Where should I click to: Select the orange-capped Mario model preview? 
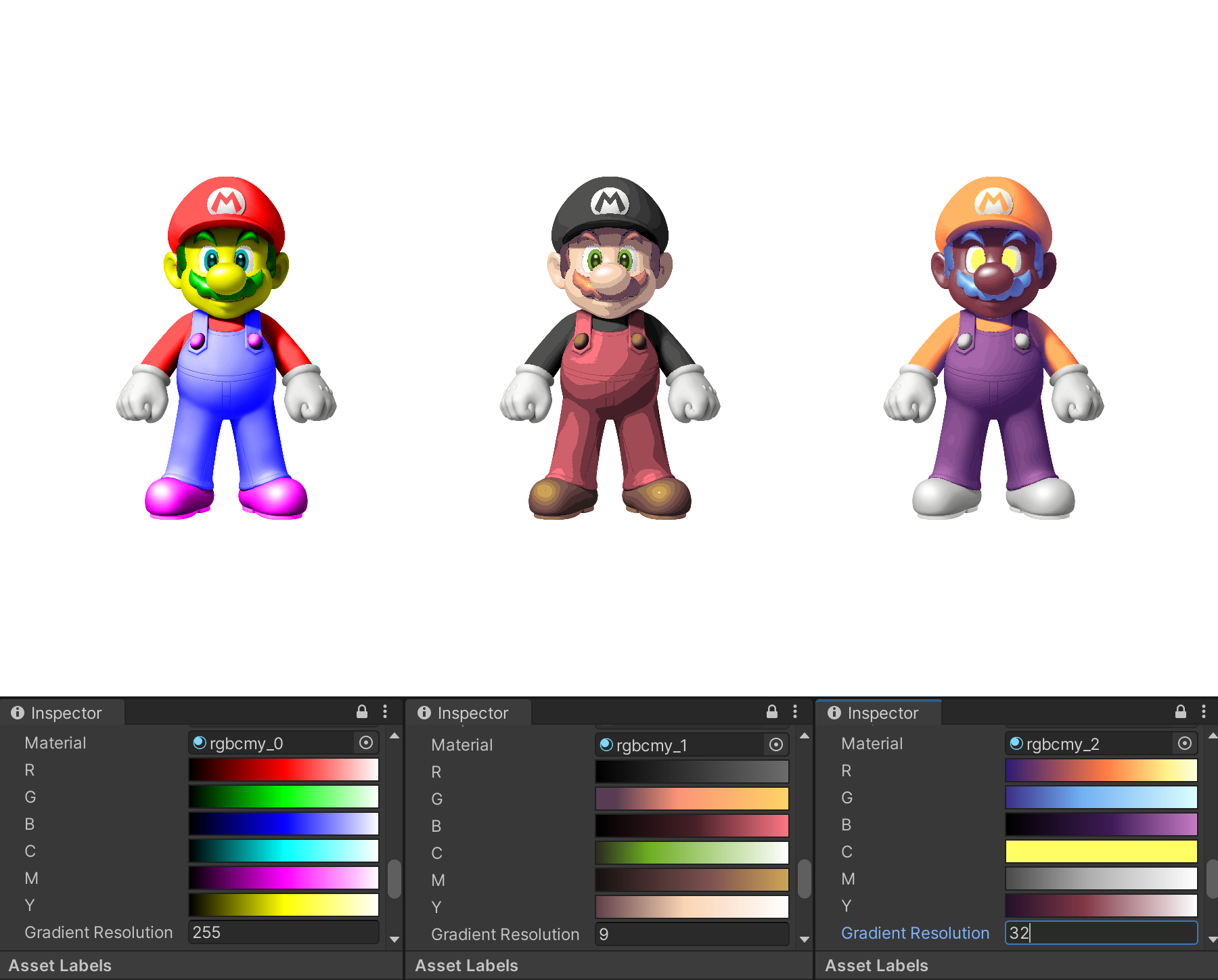[993, 348]
